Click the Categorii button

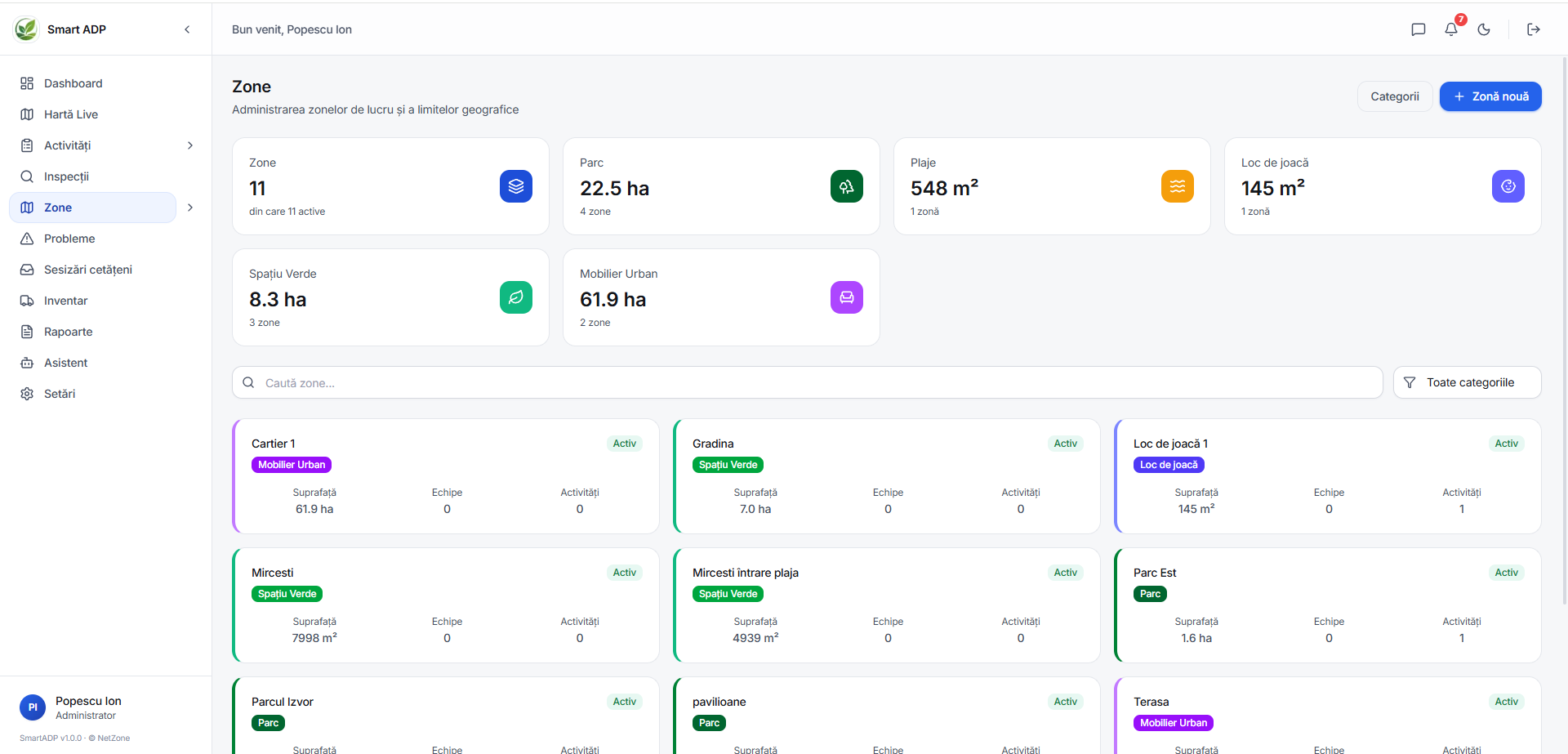pyautogui.click(x=1395, y=96)
